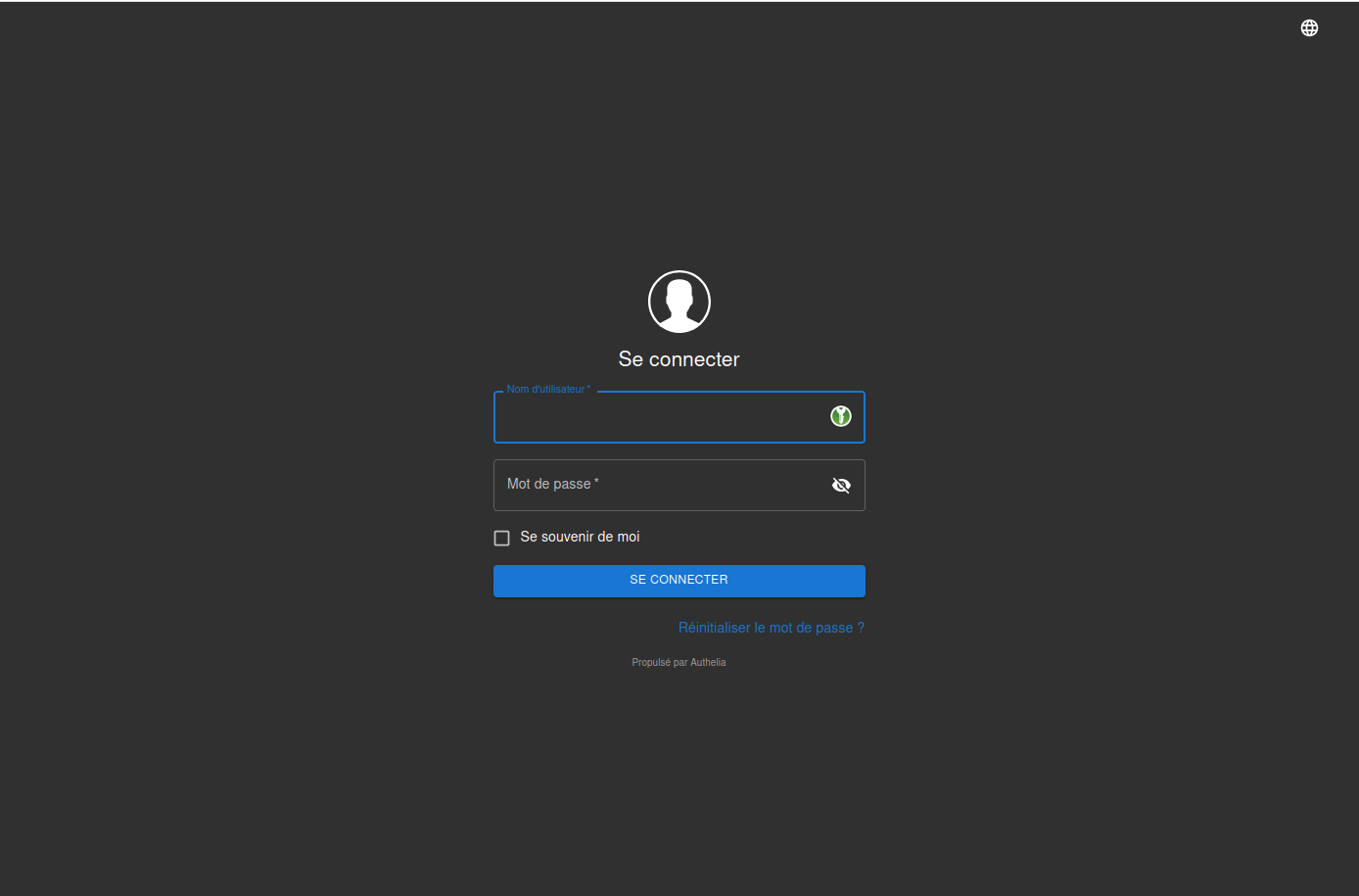Trigger KeePassXC credential fill for the username
Image resolution: width=1359 pixels, height=896 pixels.
[x=840, y=416]
